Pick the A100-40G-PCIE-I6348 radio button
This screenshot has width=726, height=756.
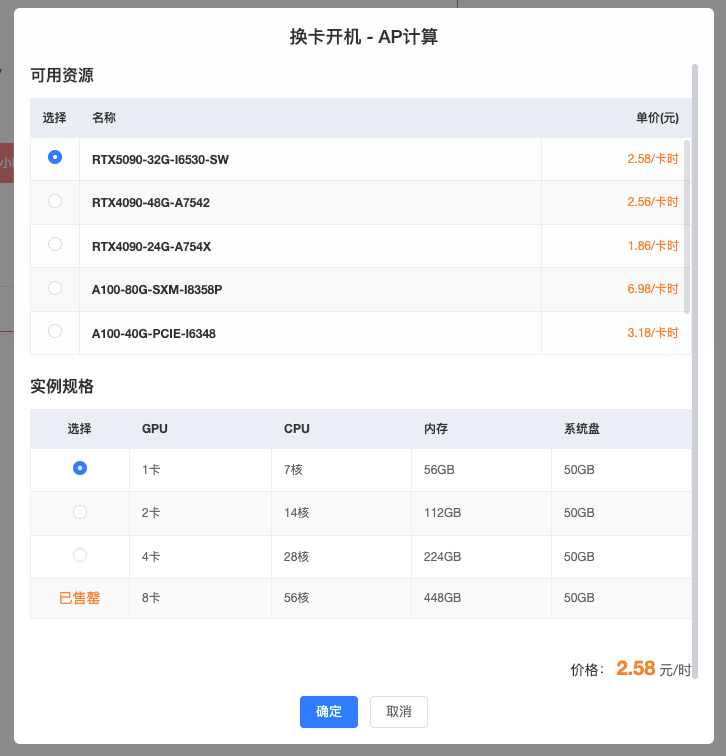[x=55, y=331]
